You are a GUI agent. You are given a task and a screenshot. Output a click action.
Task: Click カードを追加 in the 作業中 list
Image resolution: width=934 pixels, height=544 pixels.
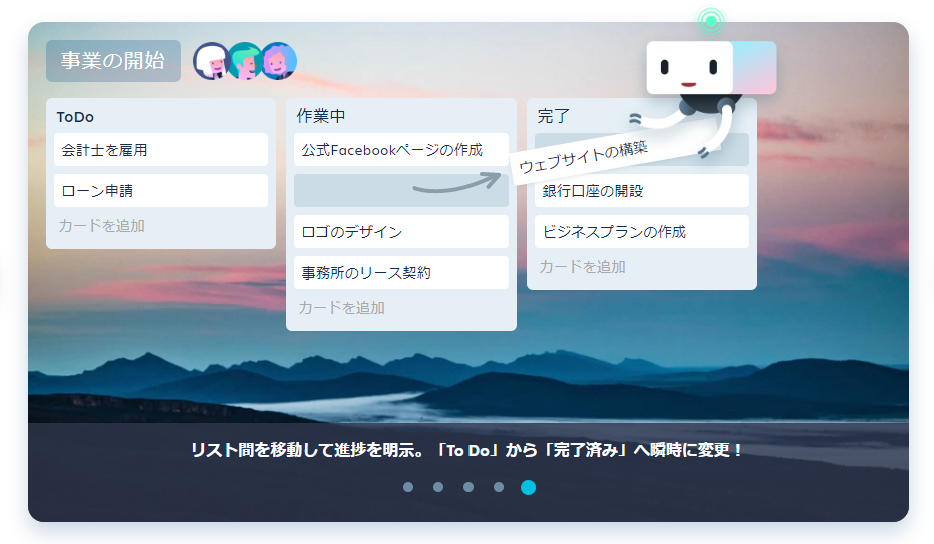point(341,308)
